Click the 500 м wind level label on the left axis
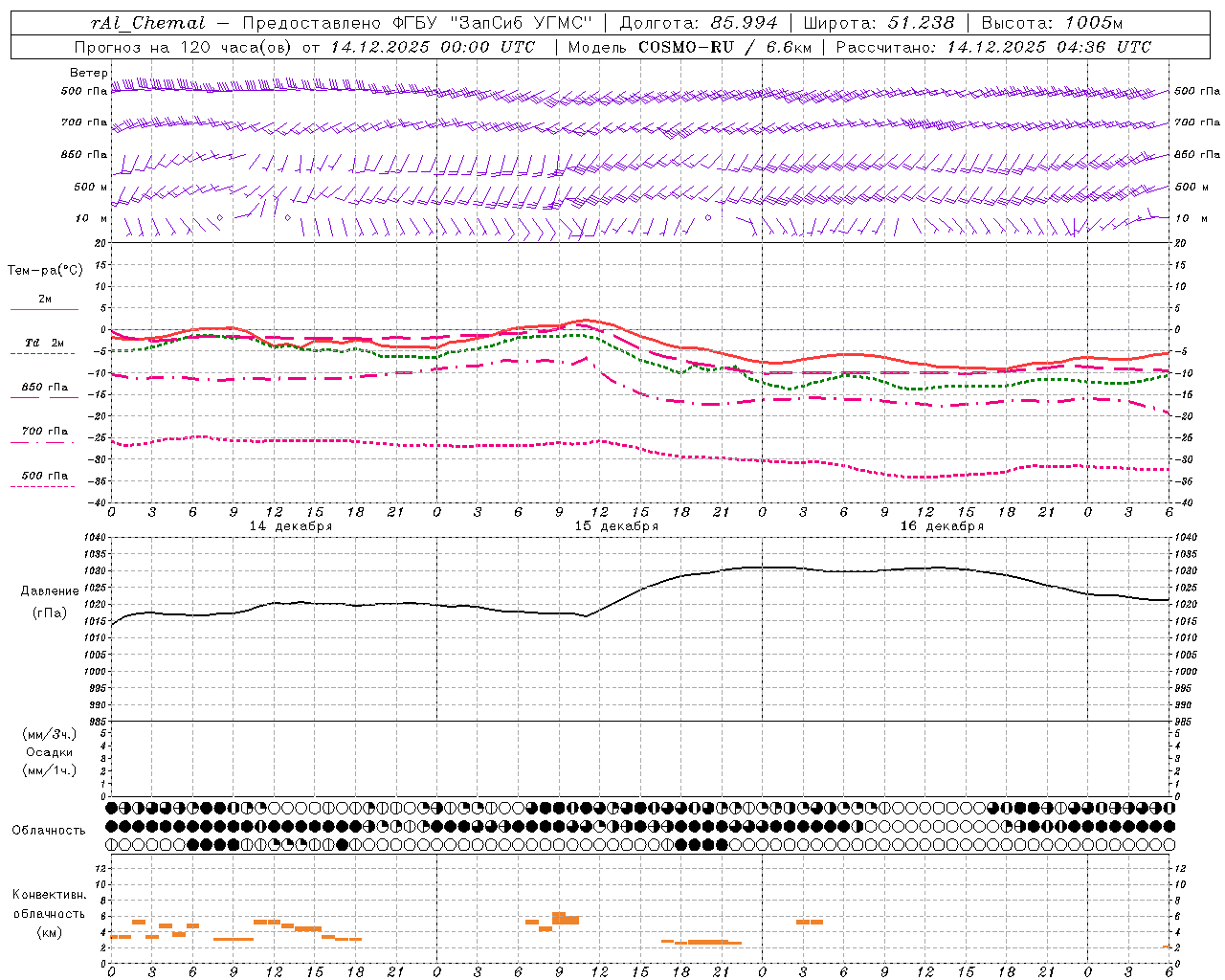Viewport: 1225px width, 980px height. [x=91, y=187]
